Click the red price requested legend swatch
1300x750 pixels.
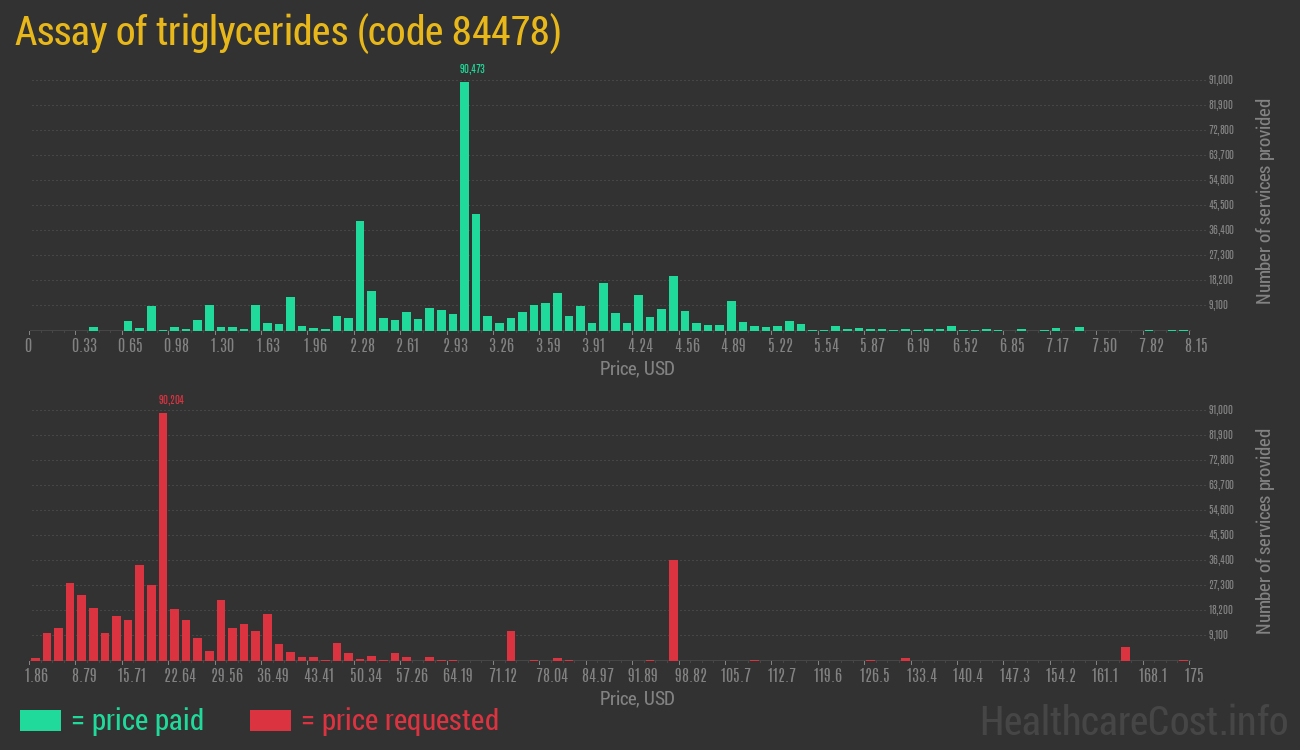click(270, 720)
